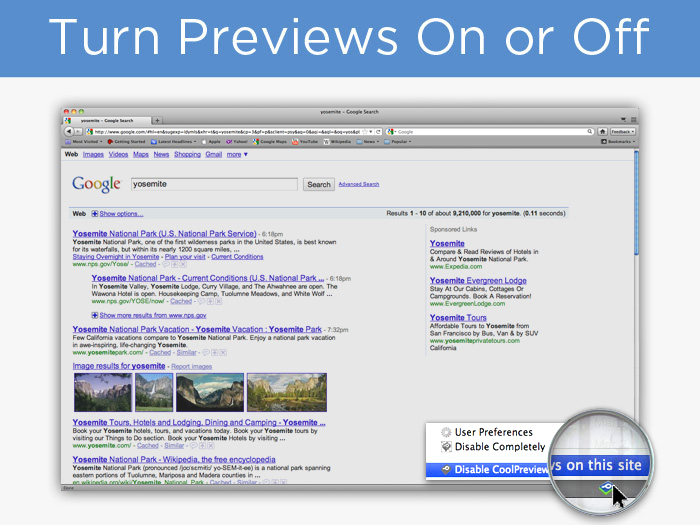Expand the Most Visited bookmarks folder
Screen dimensions: 700x525
click(x=84, y=142)
